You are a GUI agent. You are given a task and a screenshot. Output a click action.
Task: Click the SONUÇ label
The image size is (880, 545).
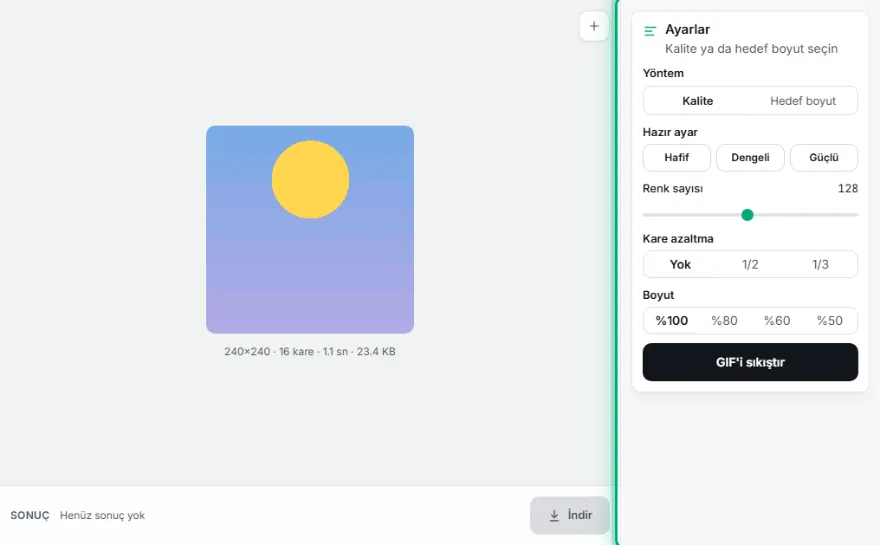[x=30, y=515]
